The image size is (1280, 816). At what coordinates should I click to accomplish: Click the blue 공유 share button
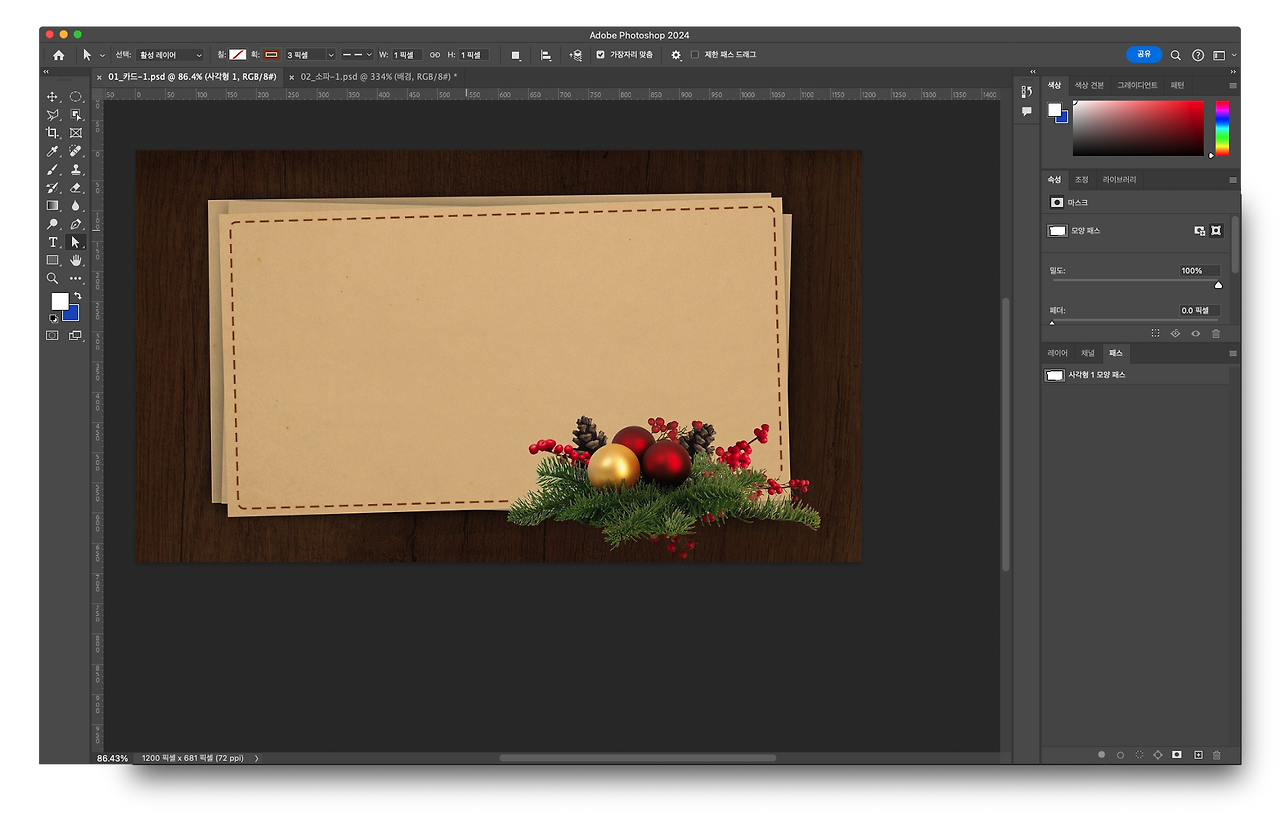click(1143, 54)
